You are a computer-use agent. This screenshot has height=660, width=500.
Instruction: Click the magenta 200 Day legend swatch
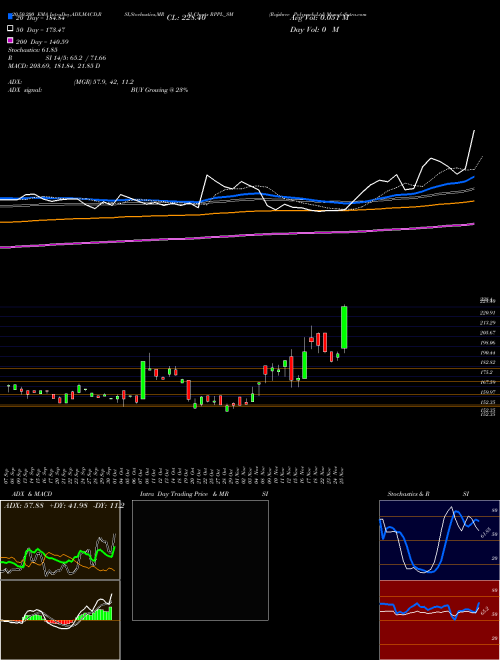(x=11, y=41)
